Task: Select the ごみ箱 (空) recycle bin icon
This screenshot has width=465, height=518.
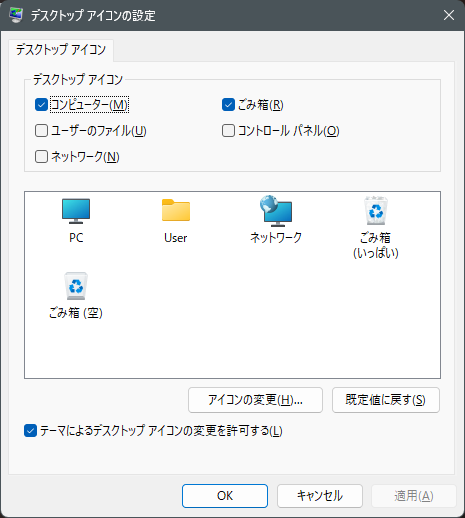Action: 76,286
